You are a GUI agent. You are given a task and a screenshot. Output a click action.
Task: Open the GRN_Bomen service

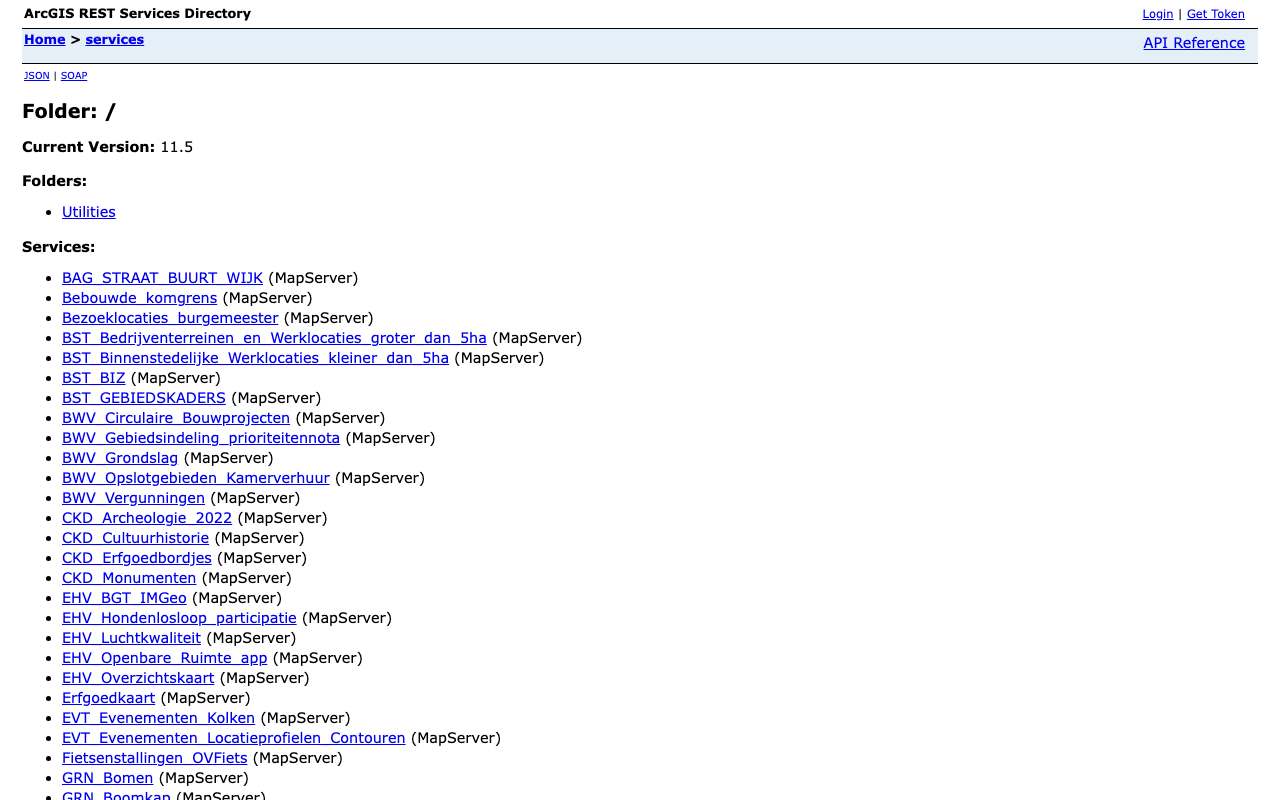(108, 778)
